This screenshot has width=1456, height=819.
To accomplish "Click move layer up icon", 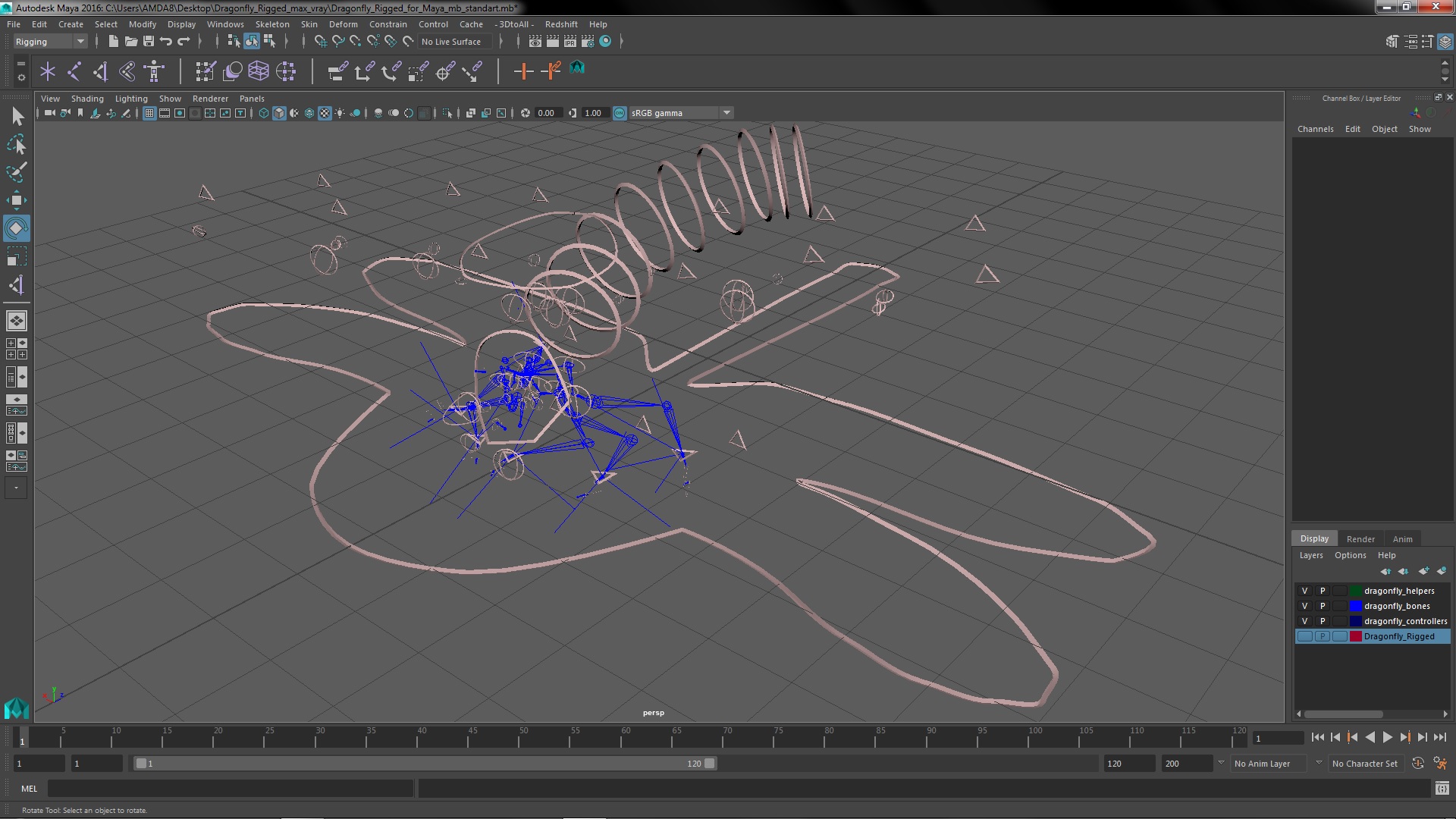I will [1385, 571].
